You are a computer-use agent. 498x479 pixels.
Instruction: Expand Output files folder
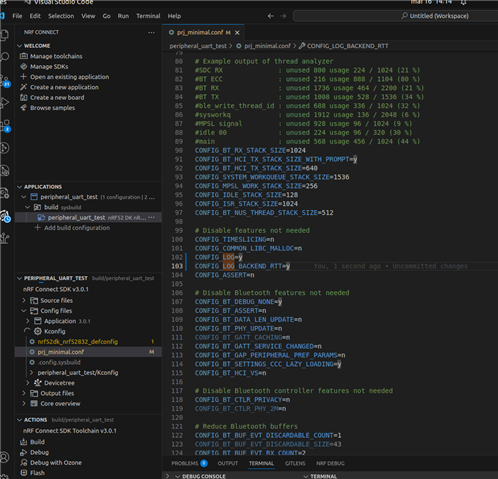24,393
